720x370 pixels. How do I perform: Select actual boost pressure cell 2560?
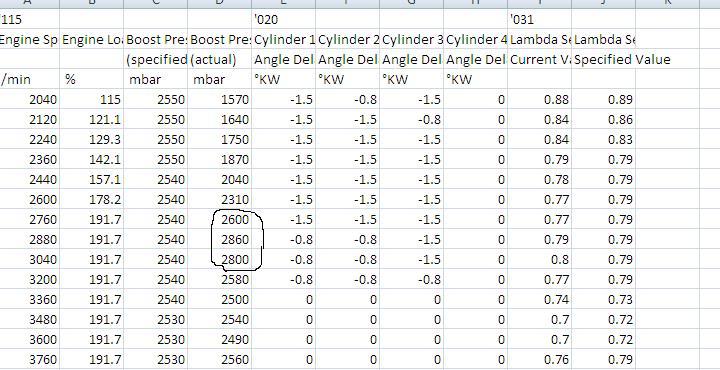219,359
